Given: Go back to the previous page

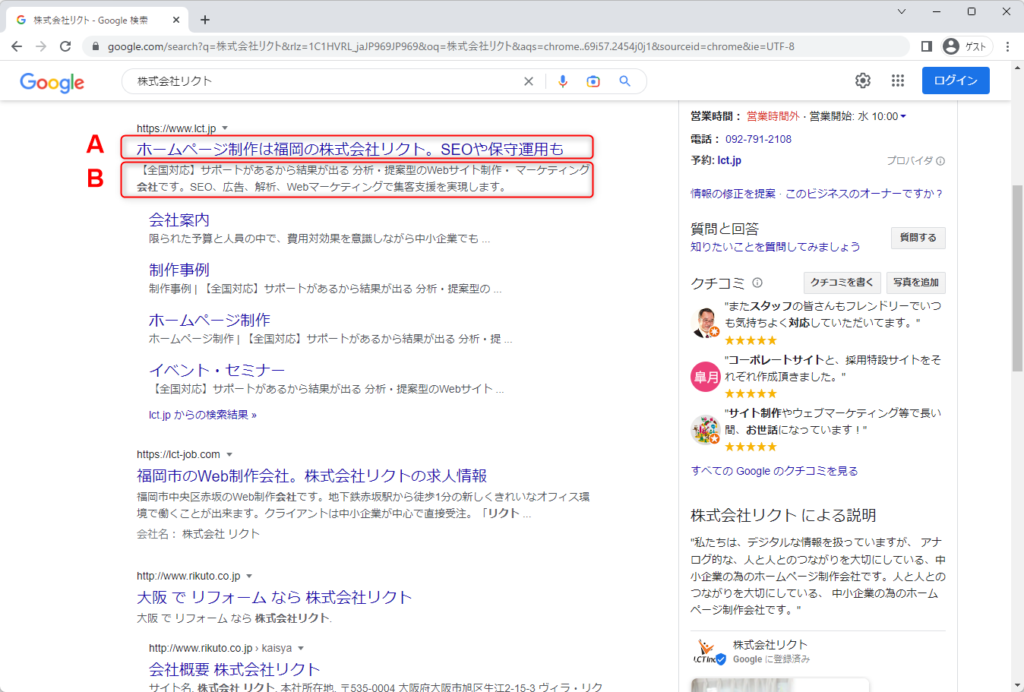Looking at the screenshot, I should [17, 46].
